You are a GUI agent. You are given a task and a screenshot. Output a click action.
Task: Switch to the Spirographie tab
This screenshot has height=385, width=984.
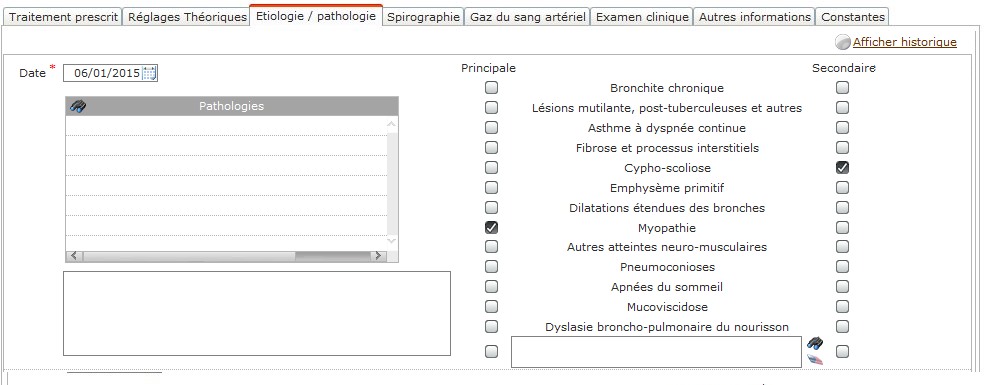[x=424, y=17]
